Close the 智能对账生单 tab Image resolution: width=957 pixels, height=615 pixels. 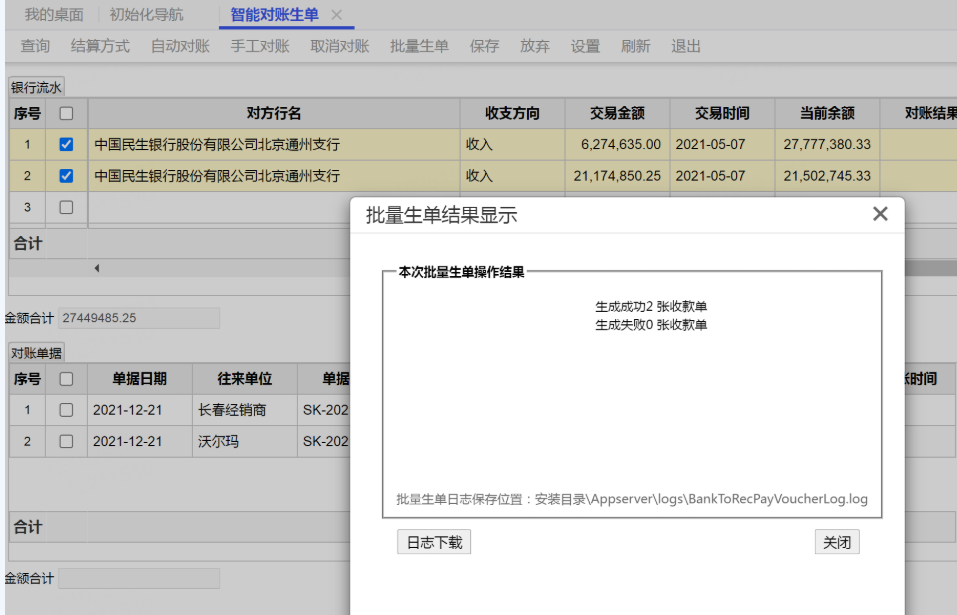[x=337, y=15]
